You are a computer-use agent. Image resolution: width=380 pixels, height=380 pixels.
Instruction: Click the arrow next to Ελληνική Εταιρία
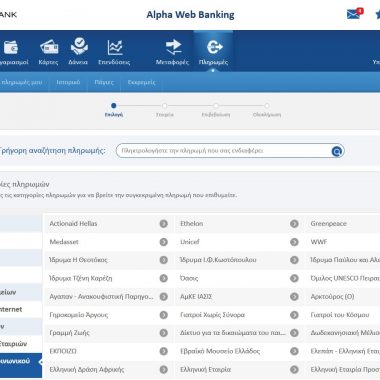click(x=294, y=369)
